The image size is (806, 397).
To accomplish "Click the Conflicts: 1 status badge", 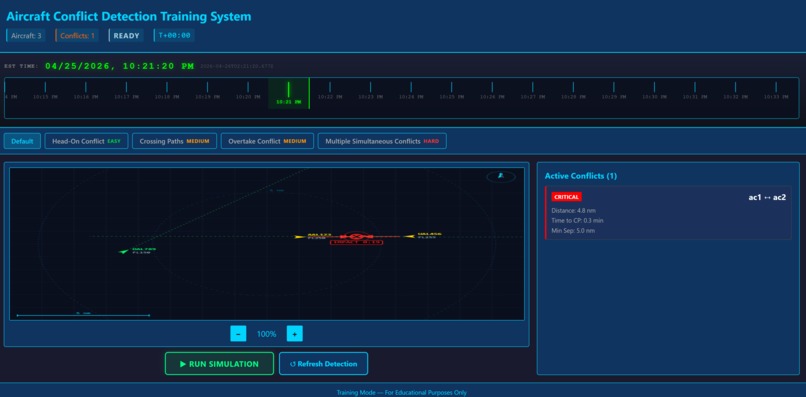I will click(x=77, y=35).
